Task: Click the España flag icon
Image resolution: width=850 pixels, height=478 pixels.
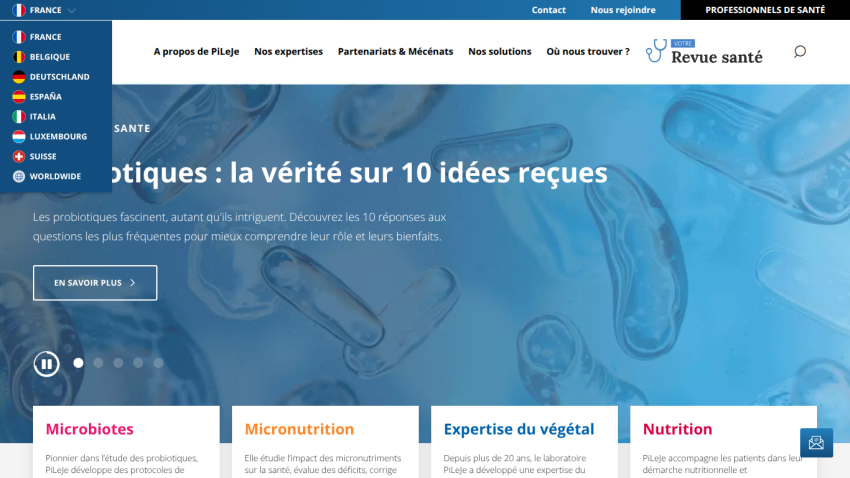Action: point(19,96)
